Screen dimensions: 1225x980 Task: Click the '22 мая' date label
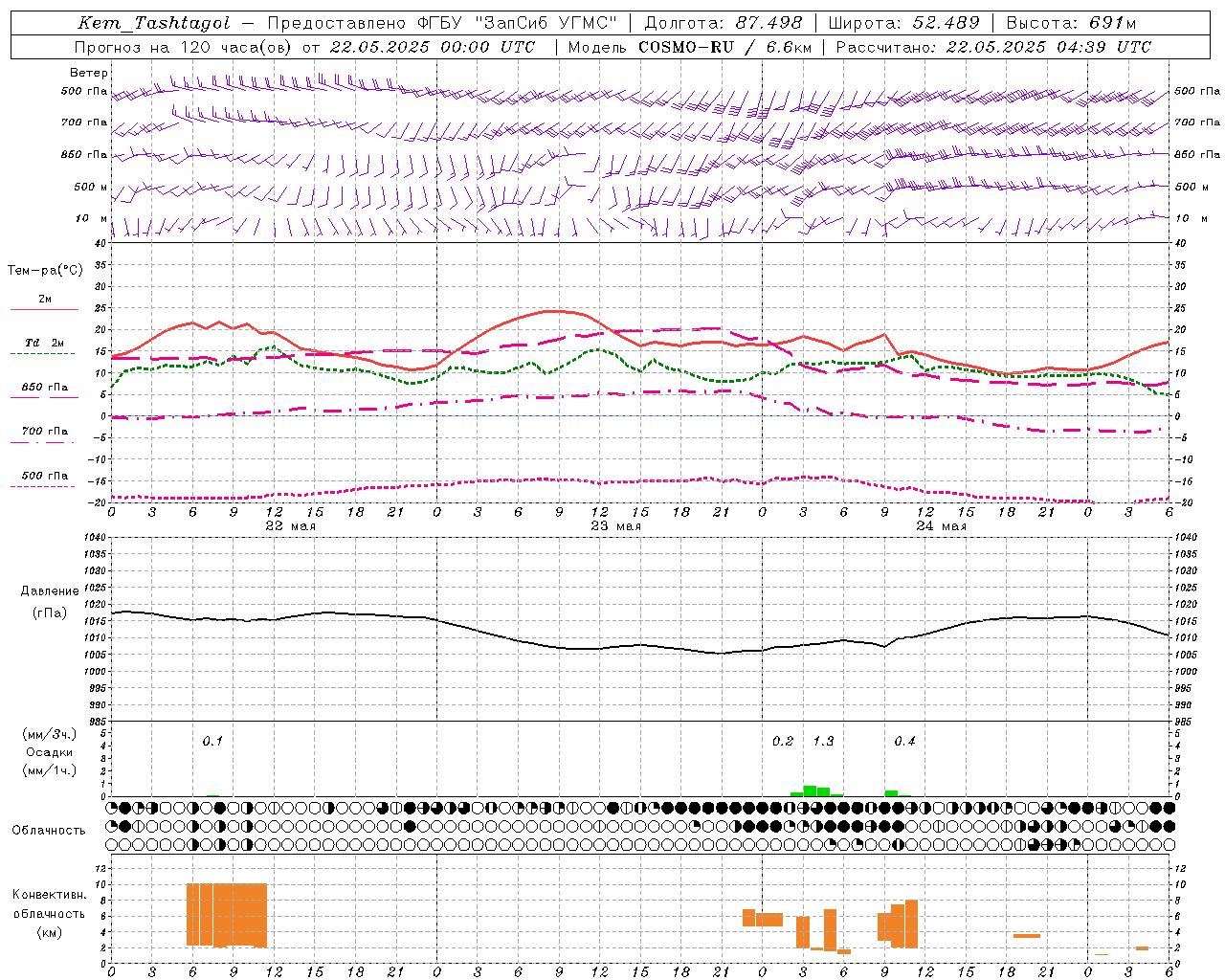tap(290, 526)
